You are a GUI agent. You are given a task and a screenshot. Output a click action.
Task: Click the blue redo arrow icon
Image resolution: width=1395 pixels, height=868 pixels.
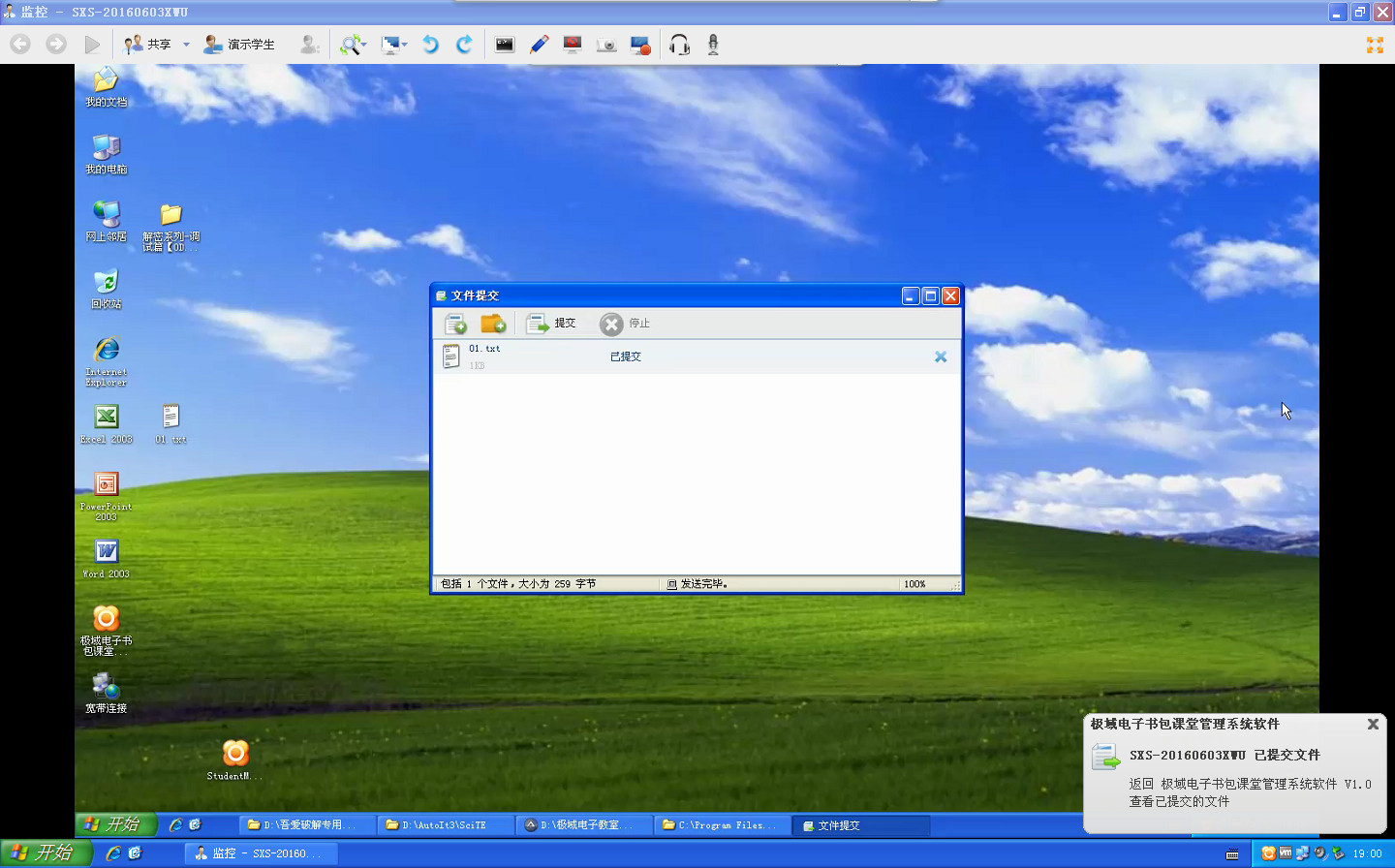coord(464,45)
